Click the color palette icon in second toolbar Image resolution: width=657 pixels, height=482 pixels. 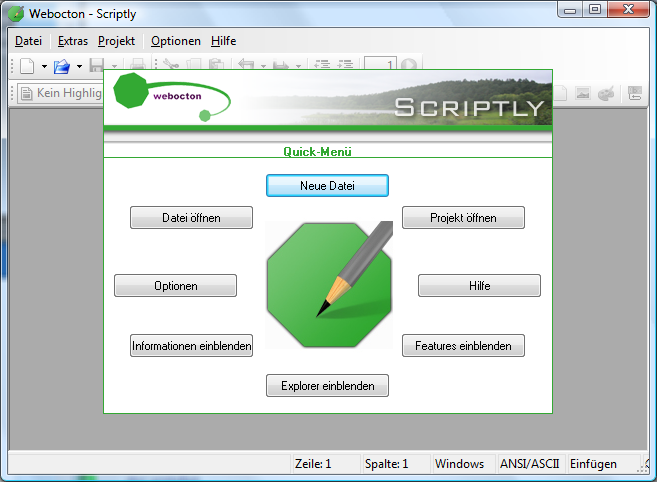pos(606,94)
